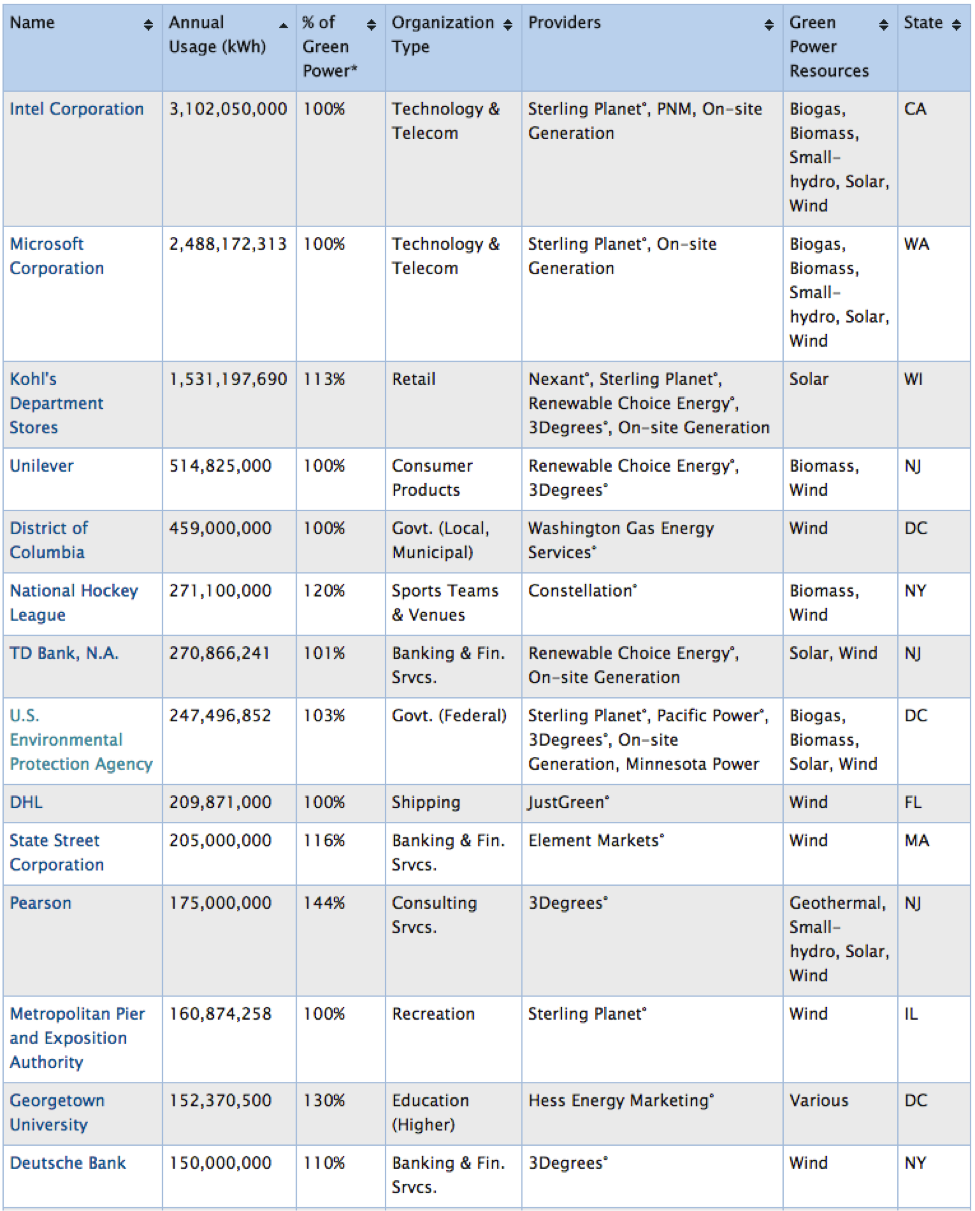Follow the Kohl's Department Stores link
The image size is (975, 1211).
point(57,403)
